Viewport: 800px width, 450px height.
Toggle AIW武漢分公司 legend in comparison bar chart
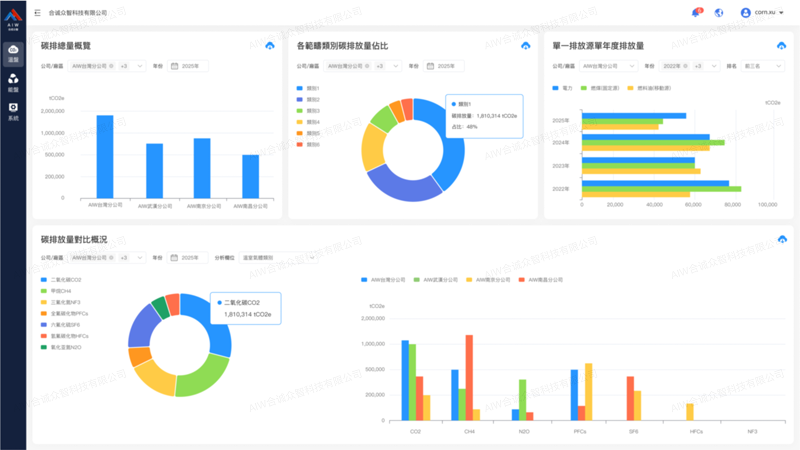(436, 280)
